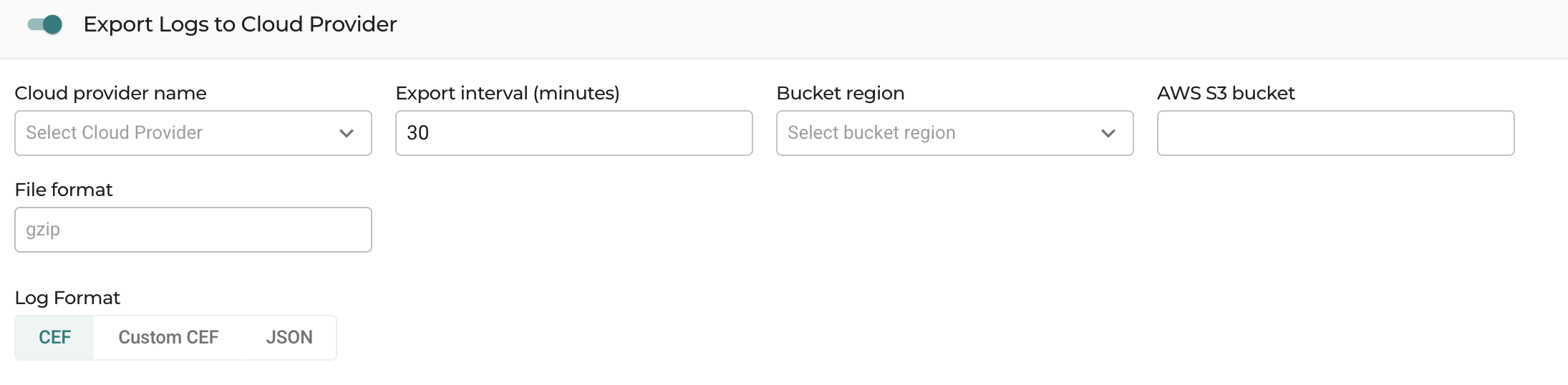The height and width of the screenshot is (385, 1568).
Task: Disable the Export Logs to Cloud Provider toggle
Action: click(45, 24)
